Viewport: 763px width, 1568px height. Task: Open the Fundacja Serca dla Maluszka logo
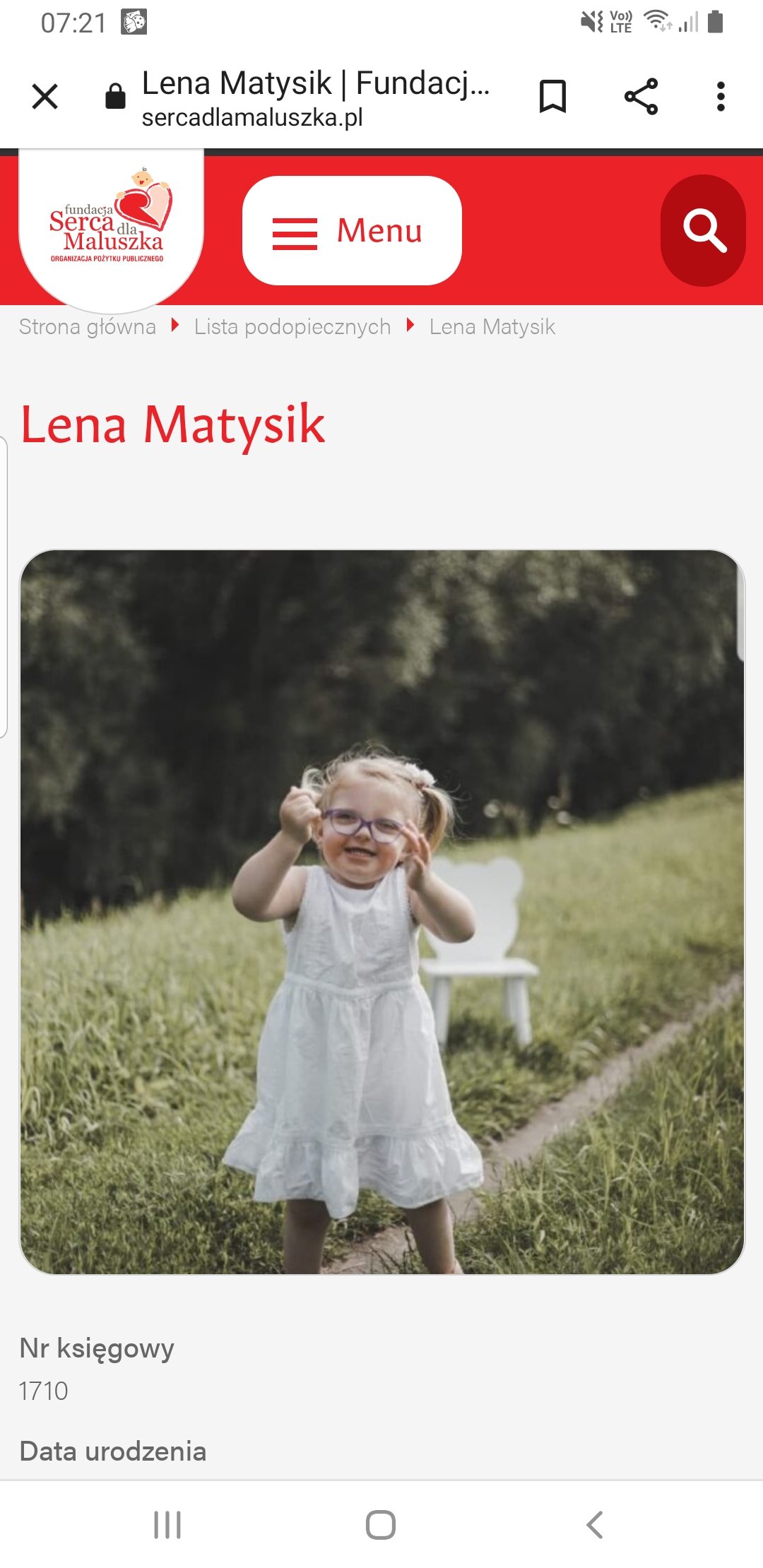click(110, 219)
